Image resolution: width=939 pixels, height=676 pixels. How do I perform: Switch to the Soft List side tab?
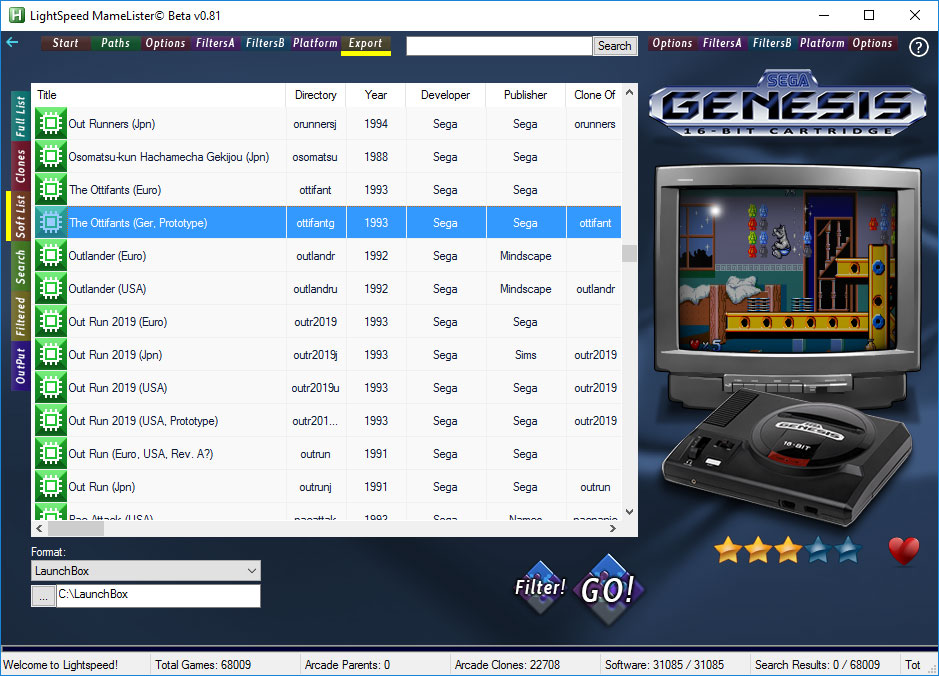20,216
